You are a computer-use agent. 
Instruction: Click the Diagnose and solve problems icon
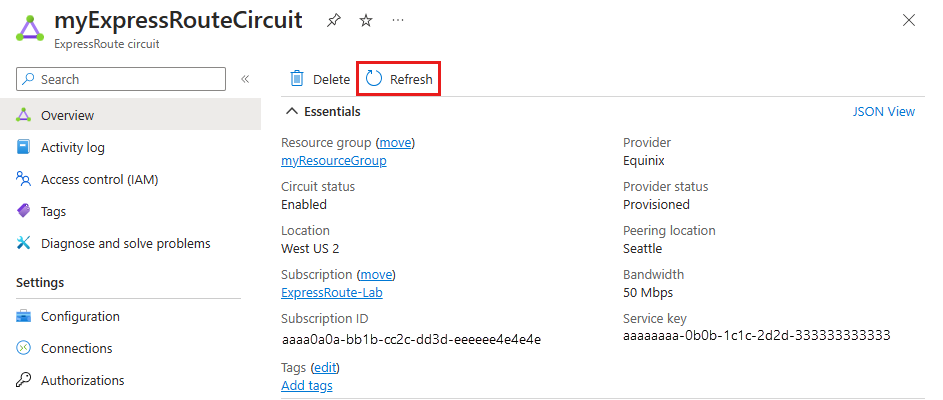[24, 243]
